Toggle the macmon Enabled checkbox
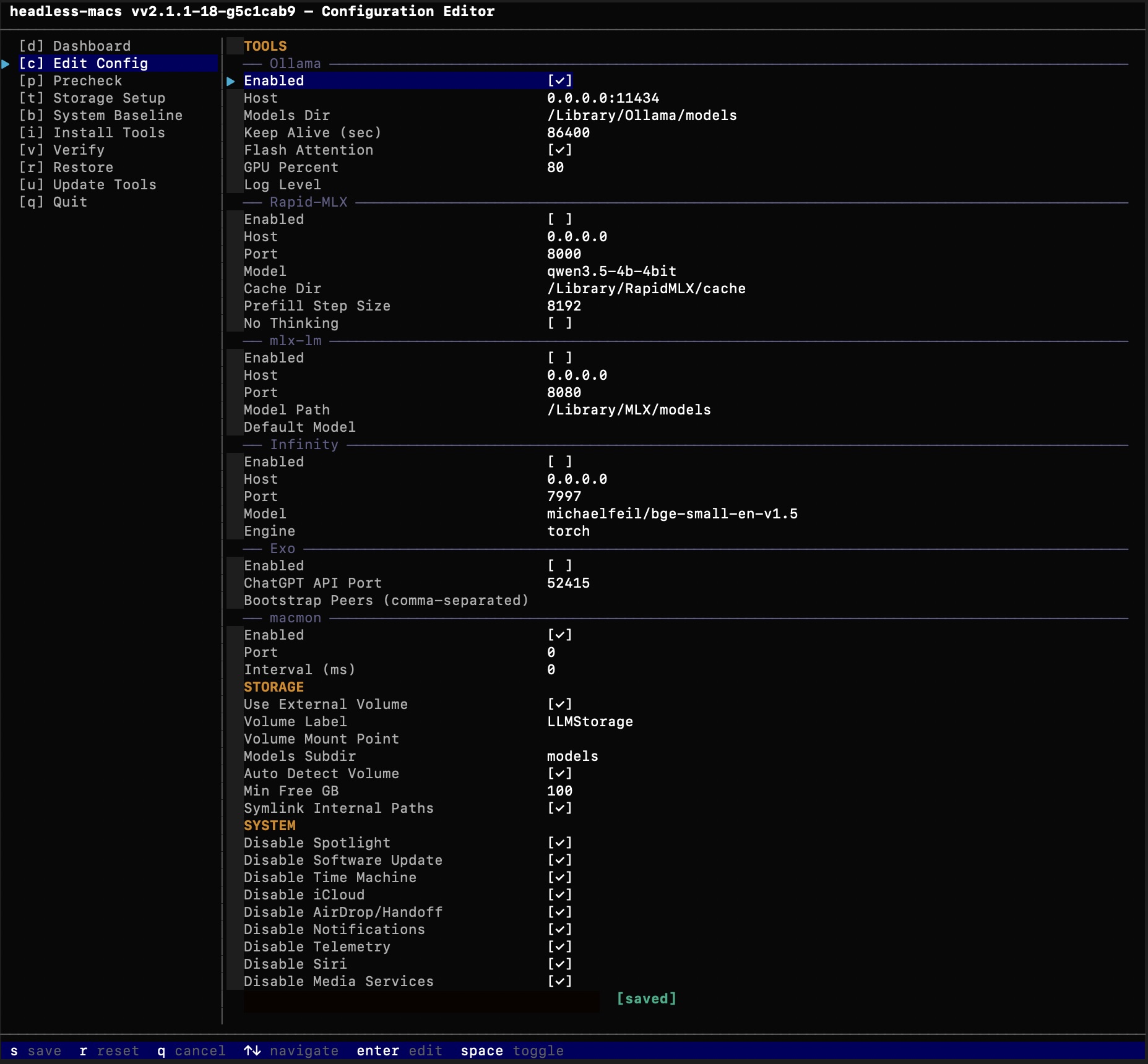 pos(559,635)
